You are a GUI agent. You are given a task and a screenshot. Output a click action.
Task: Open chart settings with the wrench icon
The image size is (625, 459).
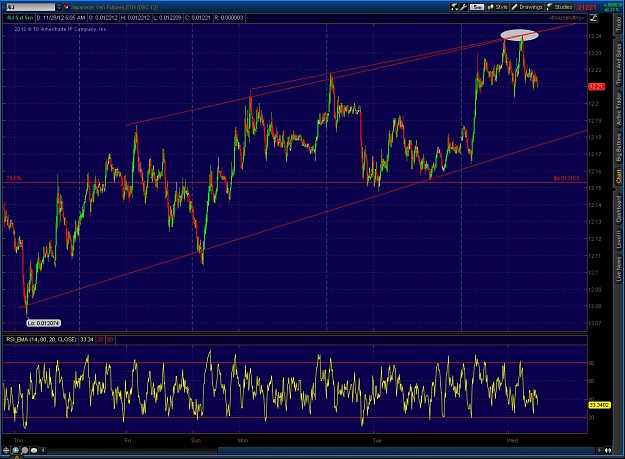[x=463, y=7]
